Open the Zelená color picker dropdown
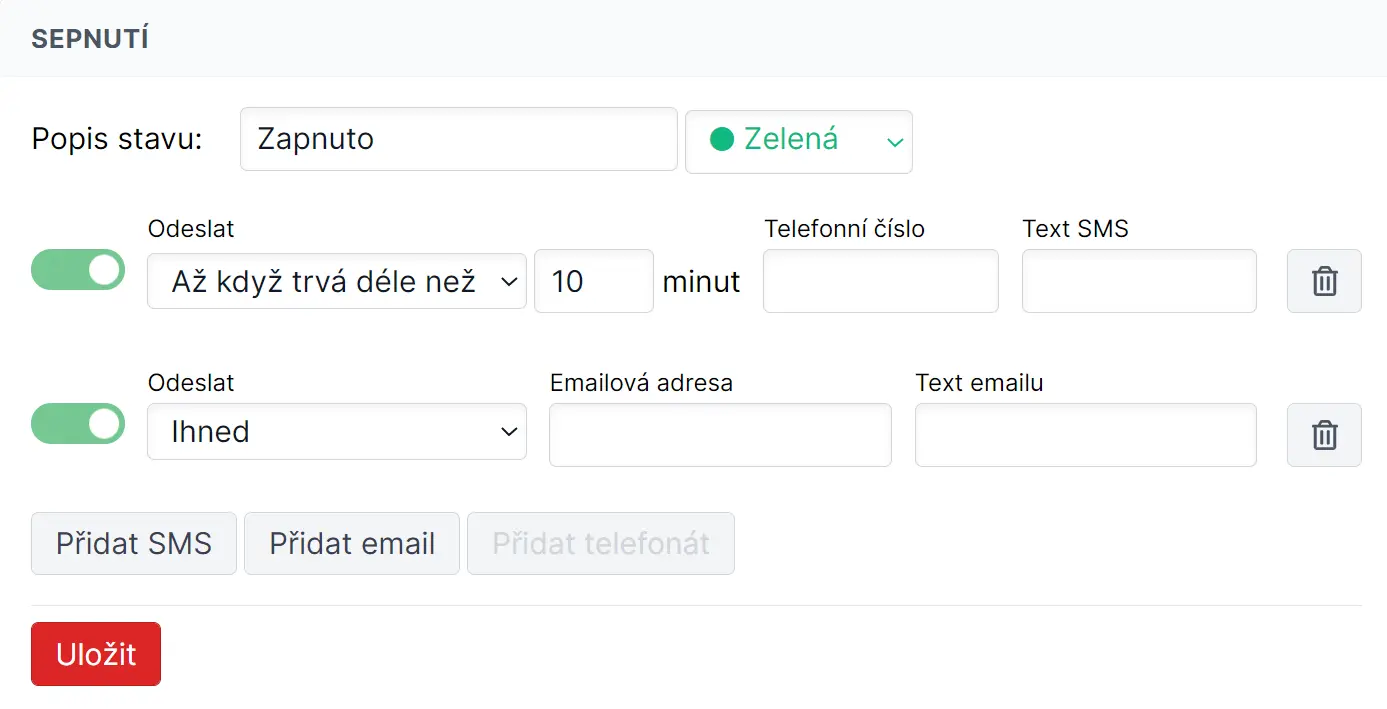This screenshot has height=709, width=1387. pyautogui.click(x=798, y=141)
